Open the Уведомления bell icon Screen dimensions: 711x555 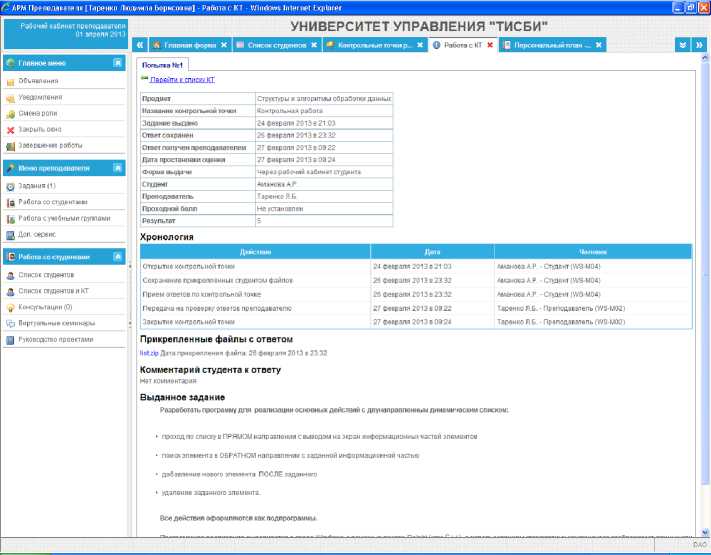pyautogui.click(x=10, y=98)
